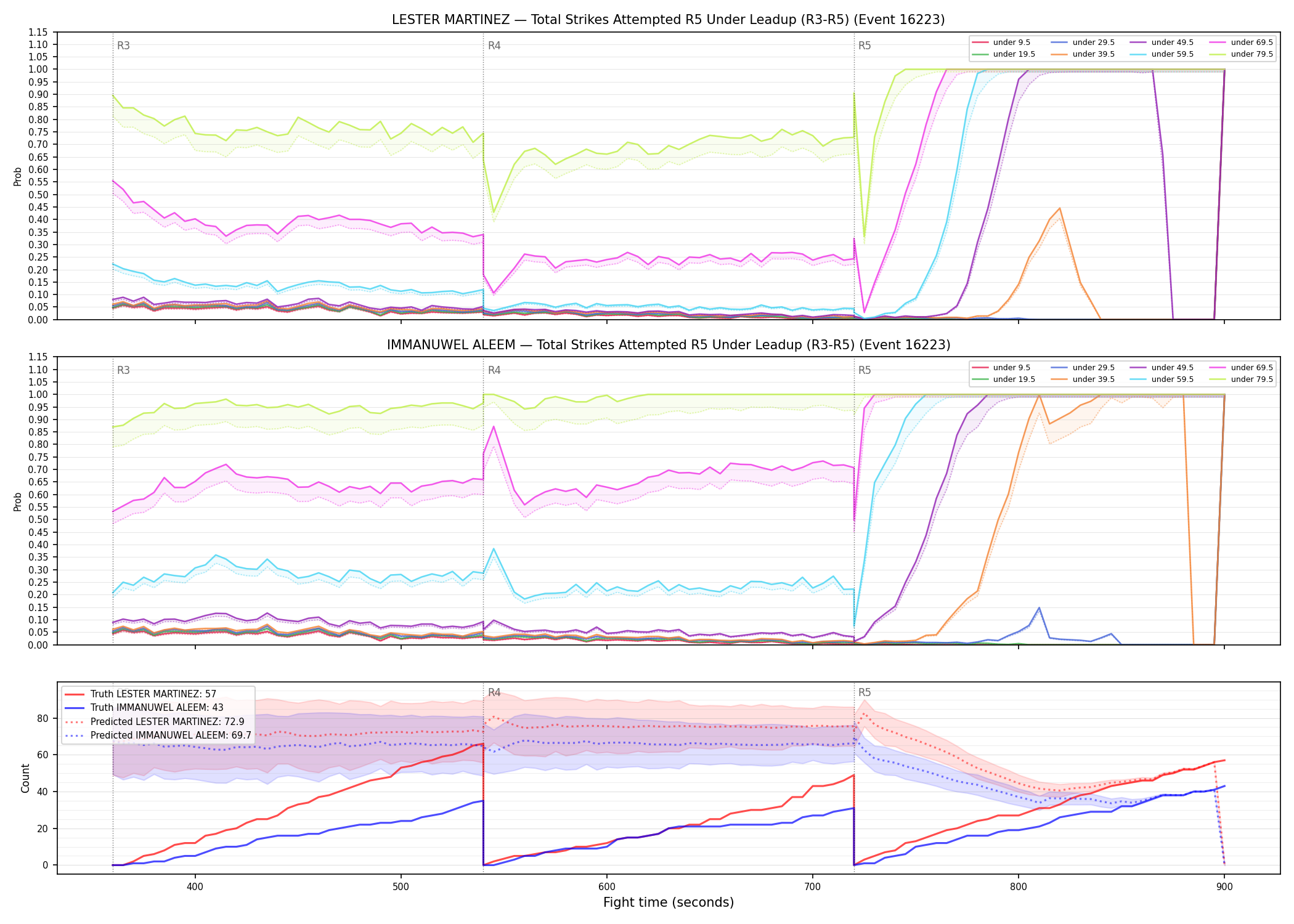Click the R4 round marker in Lester Martinez chart
The width and height of the screenshot is (1294, 924).
[x=494, y=46]
